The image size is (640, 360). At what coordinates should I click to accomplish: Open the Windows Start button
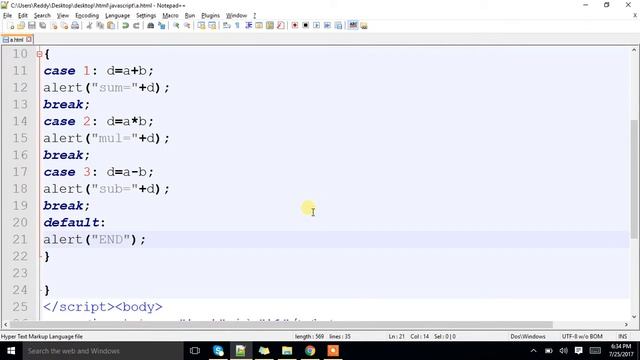pos(11,351)
